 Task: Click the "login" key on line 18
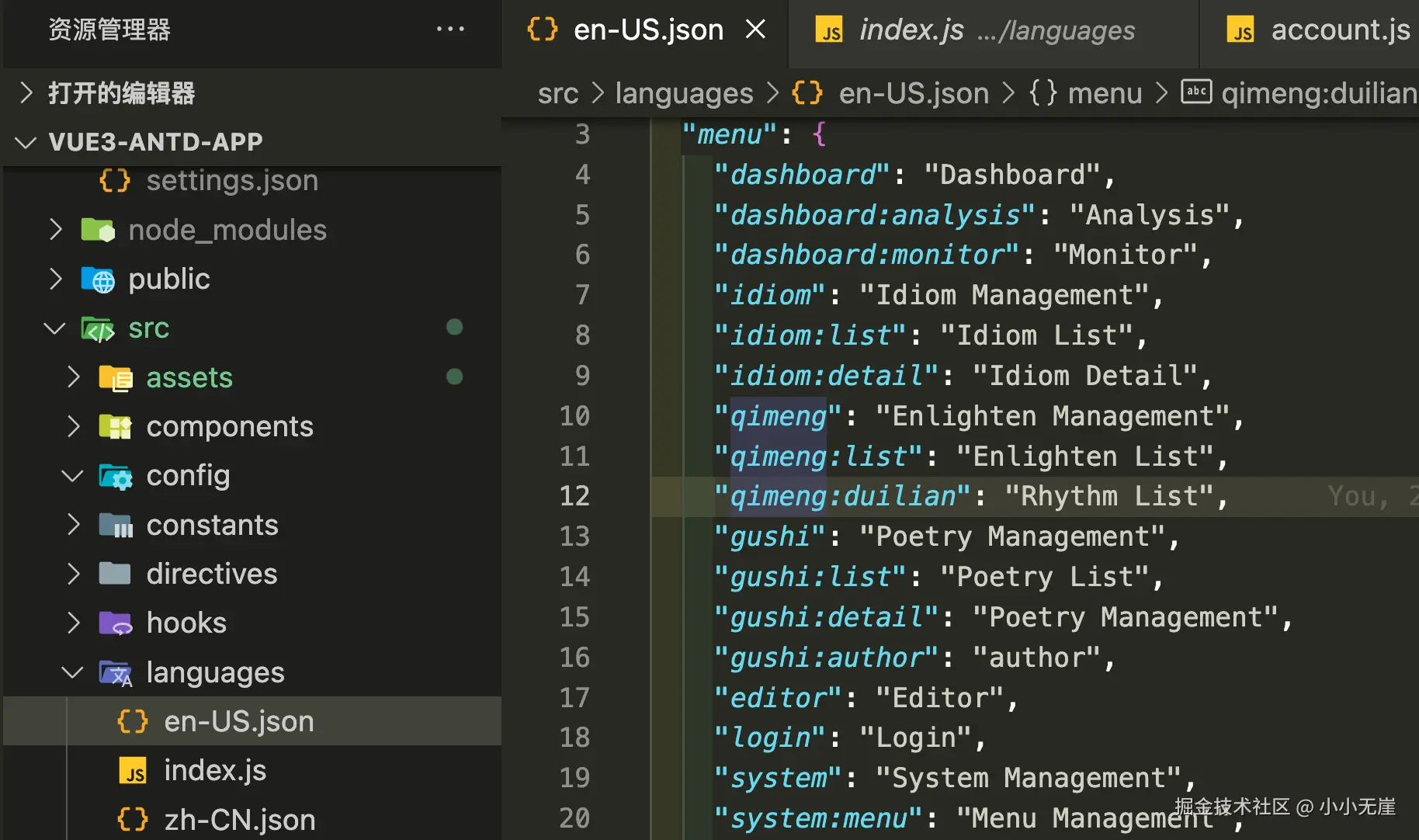point(770,738)
